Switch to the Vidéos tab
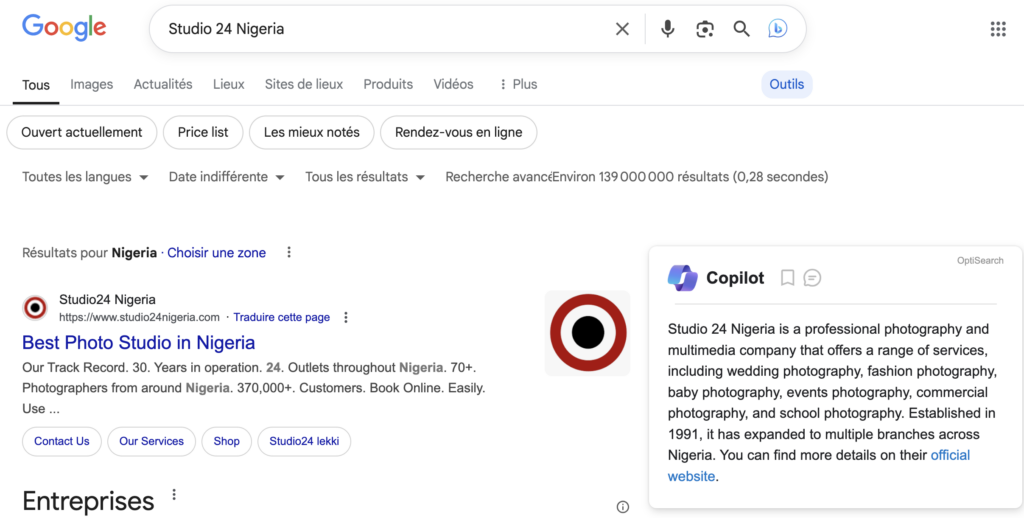This screenshot has width=1024, height=518. point(453,84)
